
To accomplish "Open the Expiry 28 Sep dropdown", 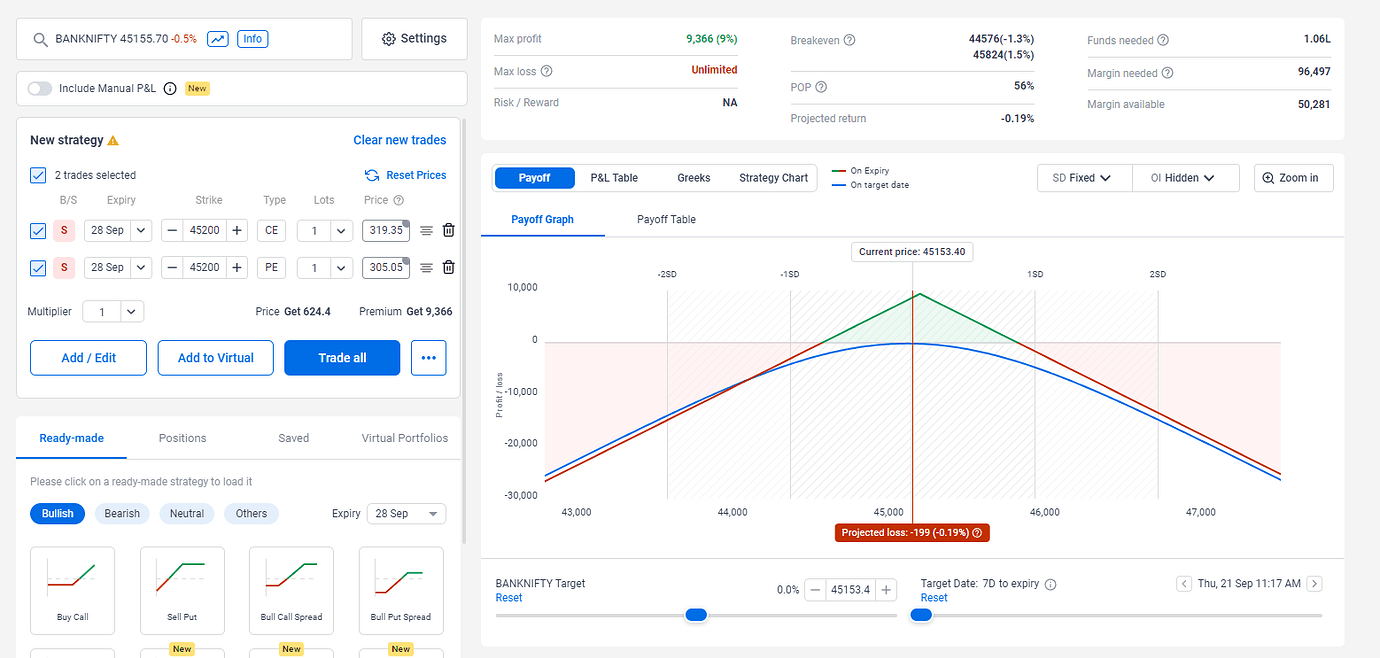I will [406, 513].
